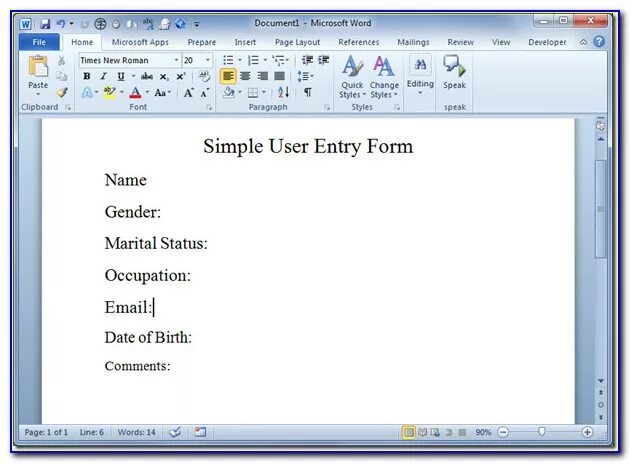Switch to Page Layout tab
631x464 pixels.
pos(297,42)
